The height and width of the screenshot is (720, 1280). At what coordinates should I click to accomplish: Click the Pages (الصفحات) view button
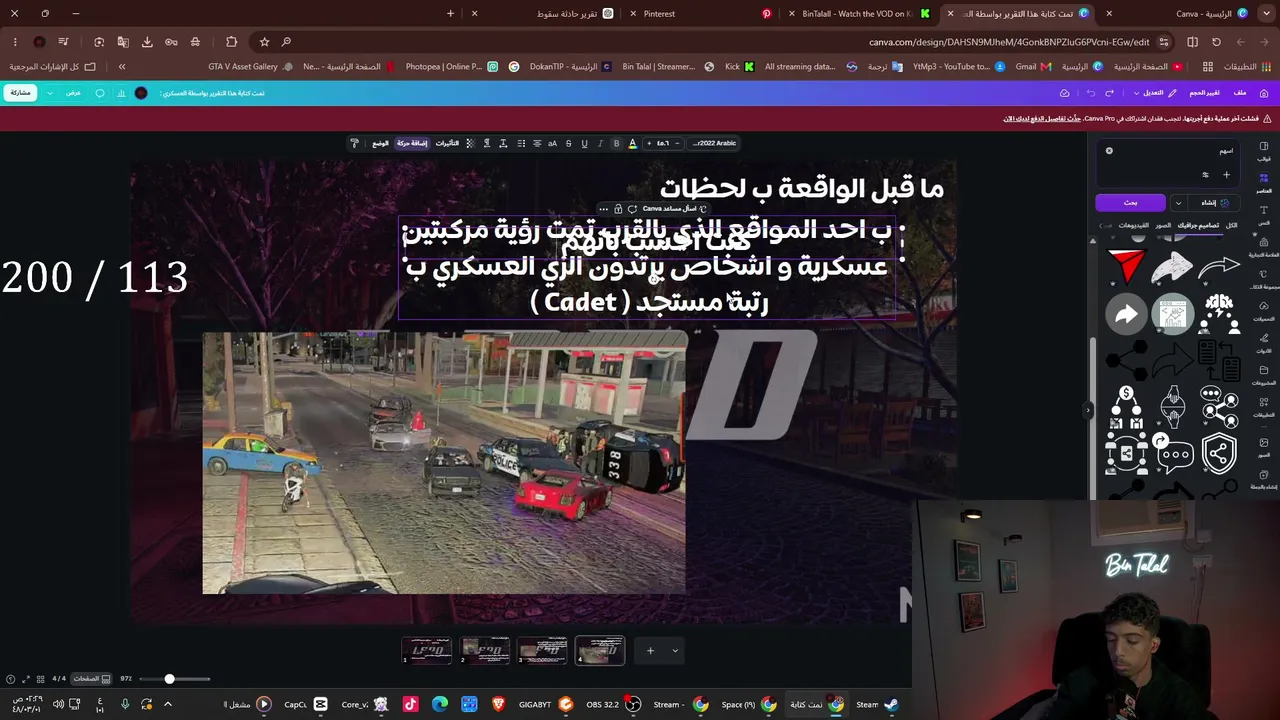click(91, 679)
